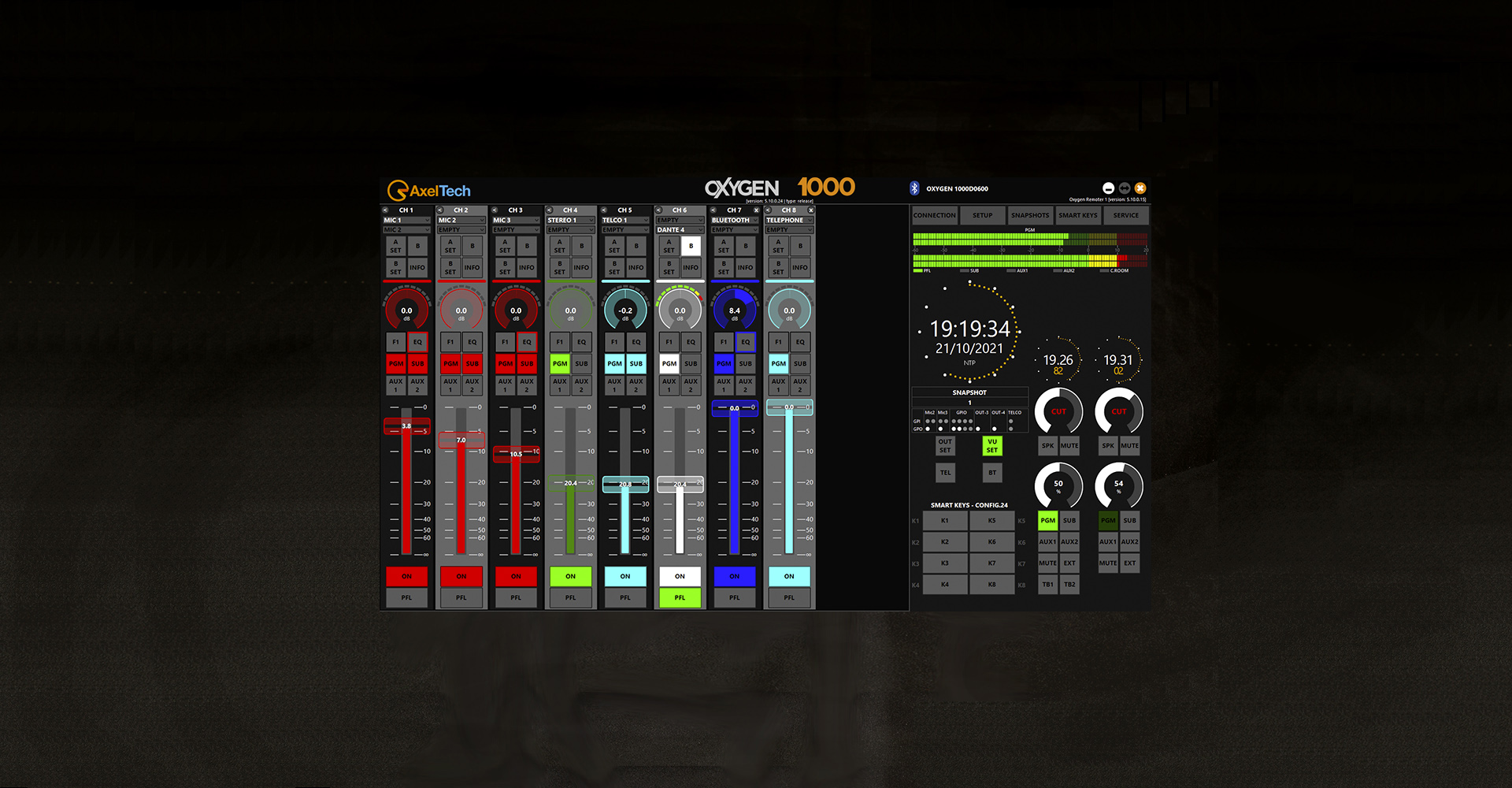Toggle CH 6 PFL button

[680, 597]
